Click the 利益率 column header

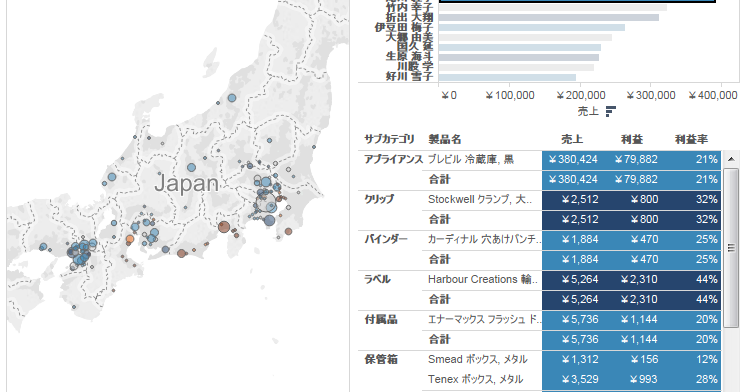(x=691, y=139)
